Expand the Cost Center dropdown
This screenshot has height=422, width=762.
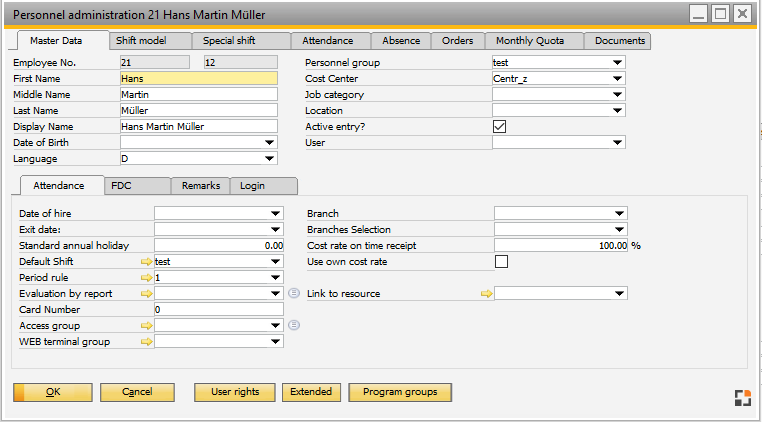618,79
